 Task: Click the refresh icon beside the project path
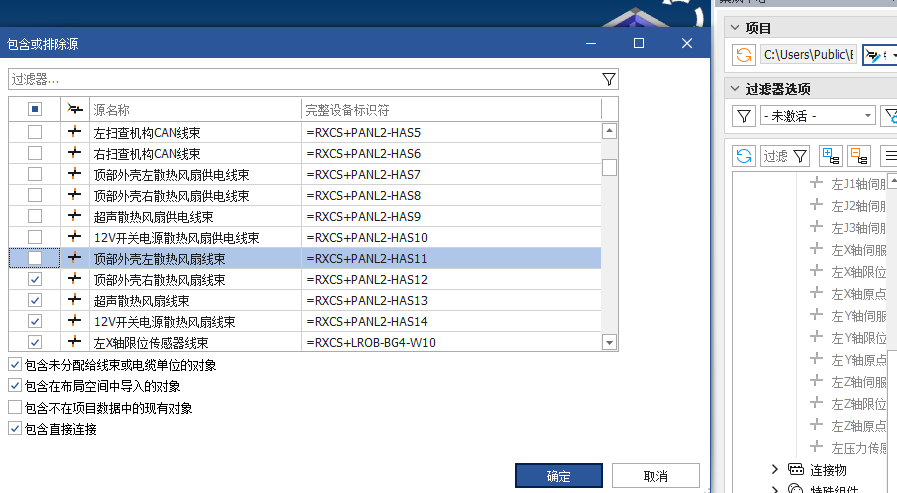pos(744,55)
